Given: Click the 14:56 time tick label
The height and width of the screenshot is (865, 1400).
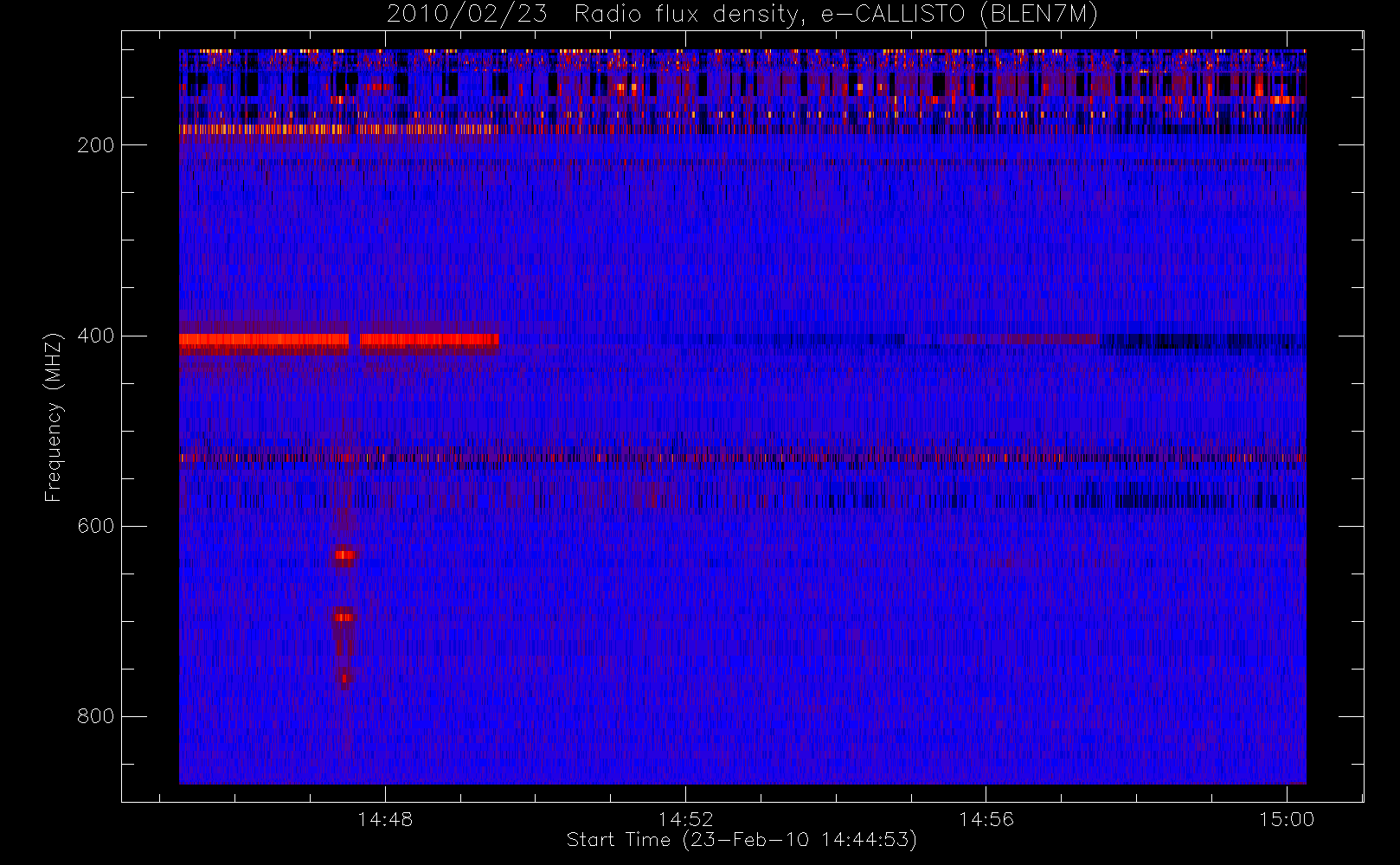Looking at the screenshot, I should tap(986, 819).
